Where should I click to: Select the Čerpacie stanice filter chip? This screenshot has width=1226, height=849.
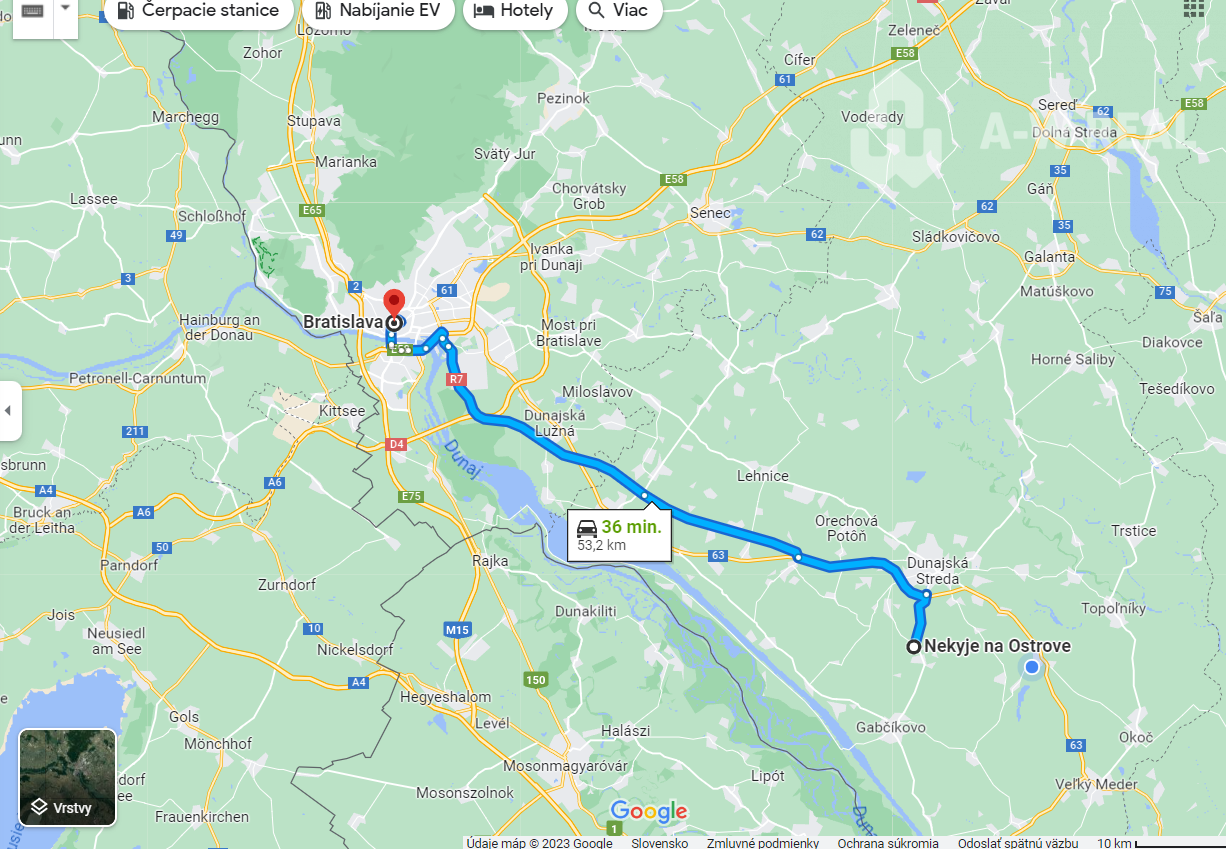pyautogui.click(x=198, y=11)
